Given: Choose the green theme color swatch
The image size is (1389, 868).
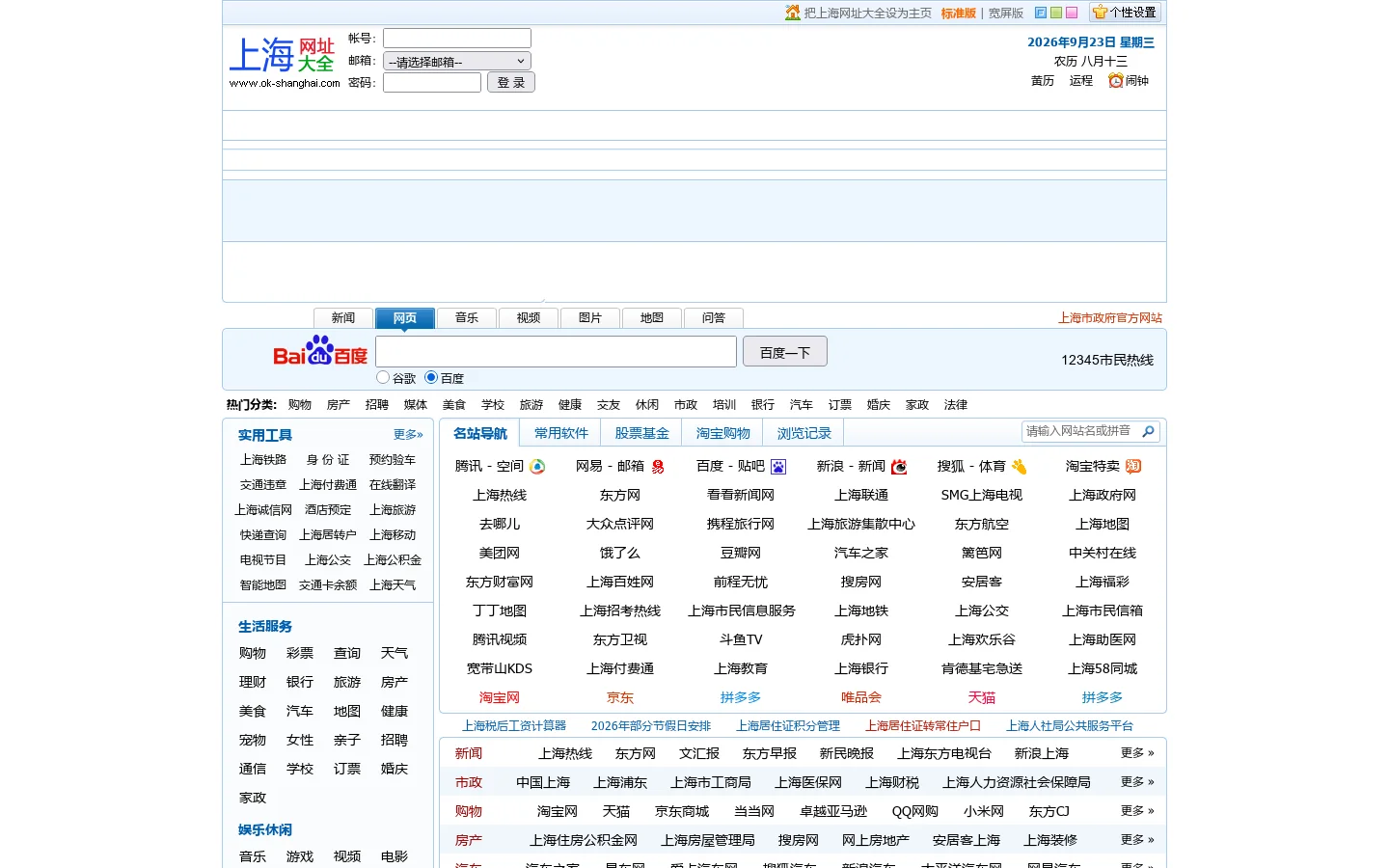Looking at the screenshot, I should point(1056,13).
